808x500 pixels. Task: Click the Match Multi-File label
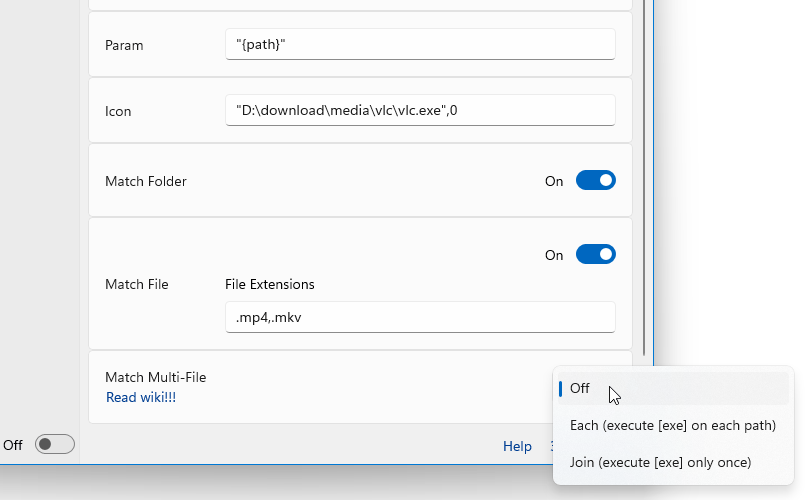click(156, 377)
